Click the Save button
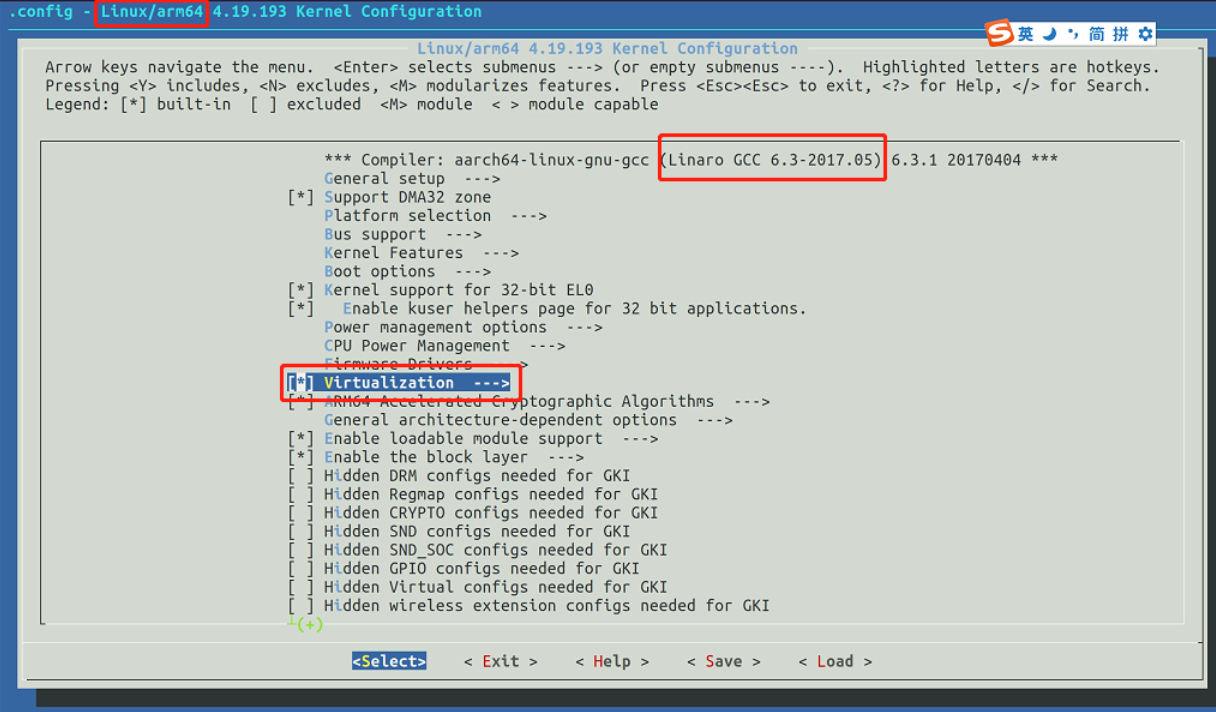Viewport: 1216px width, 712px height. 723,661
